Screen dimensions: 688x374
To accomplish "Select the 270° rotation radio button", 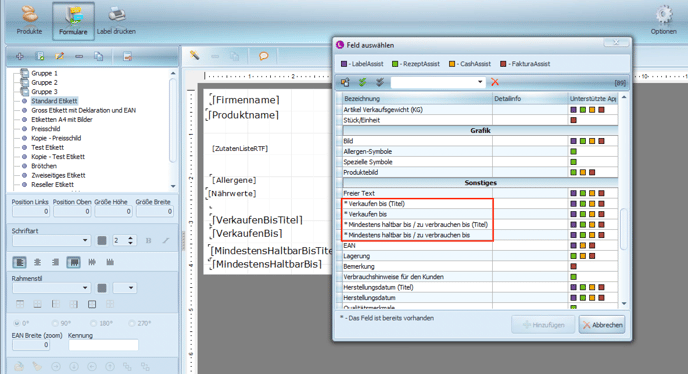I will coord(132,323).
